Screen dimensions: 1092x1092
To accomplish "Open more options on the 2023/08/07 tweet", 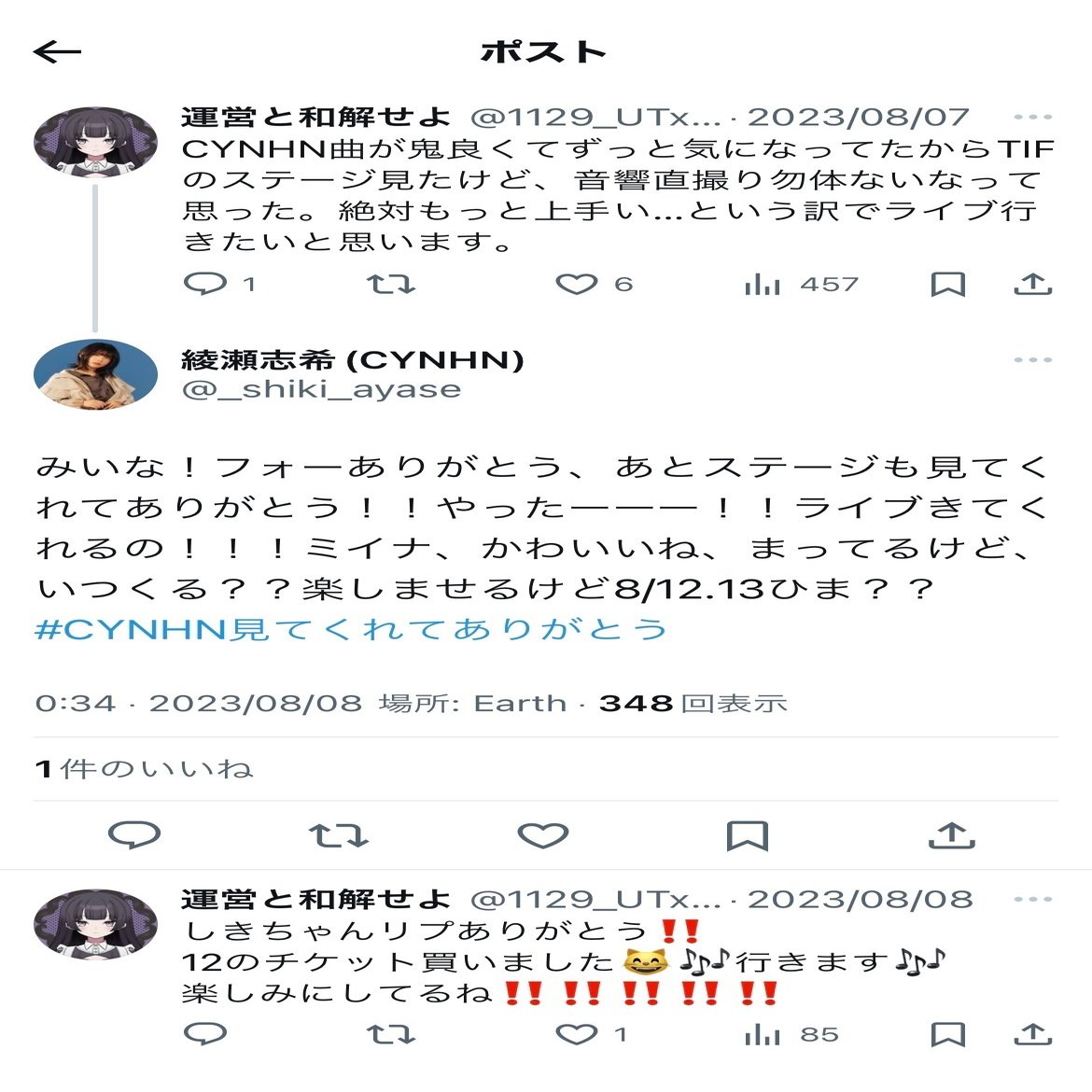I will click(x=1033, y=117).
